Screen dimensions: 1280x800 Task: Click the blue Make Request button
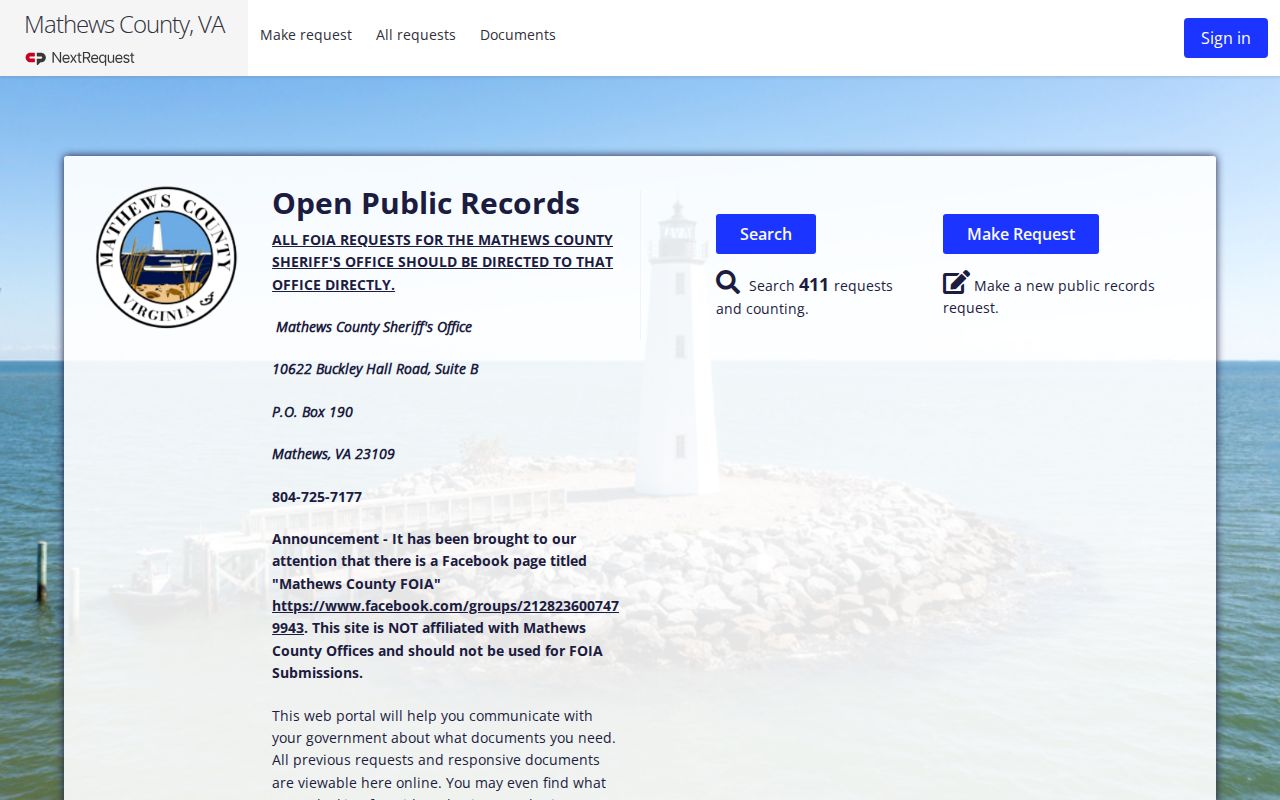point(1021,234)
